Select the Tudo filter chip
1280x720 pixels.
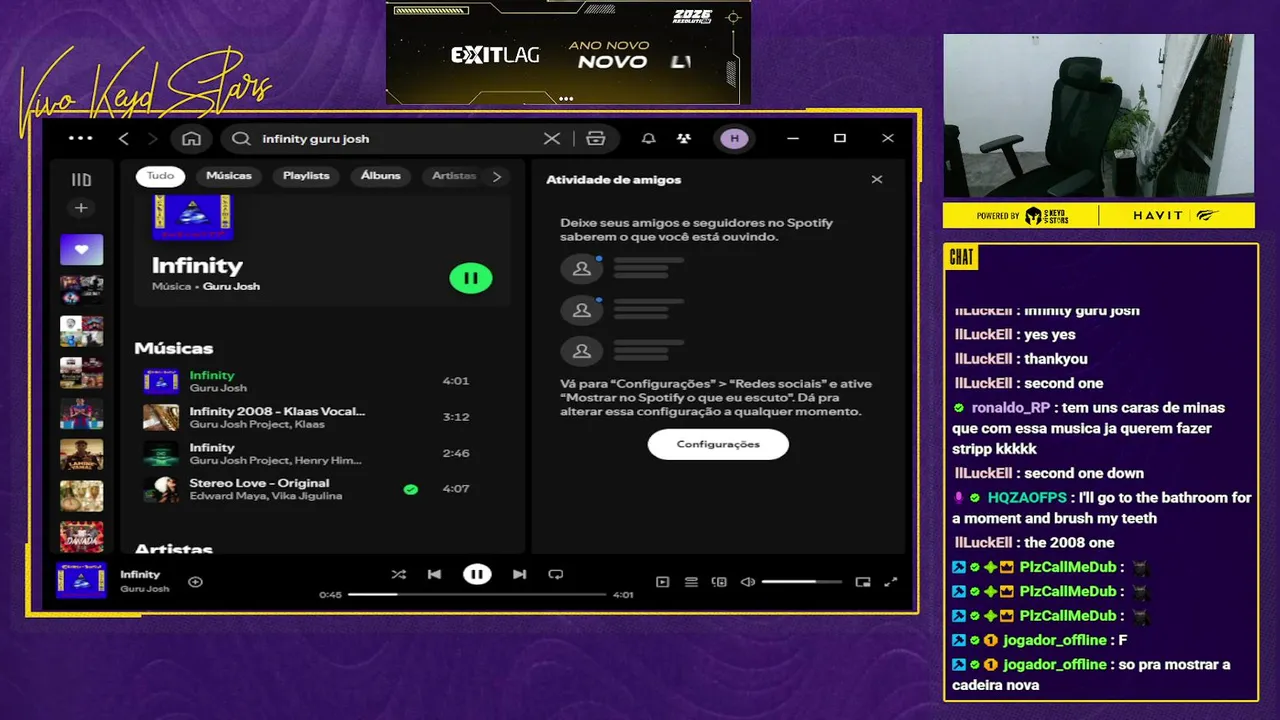pyautogui.click(x=160, y=176)
